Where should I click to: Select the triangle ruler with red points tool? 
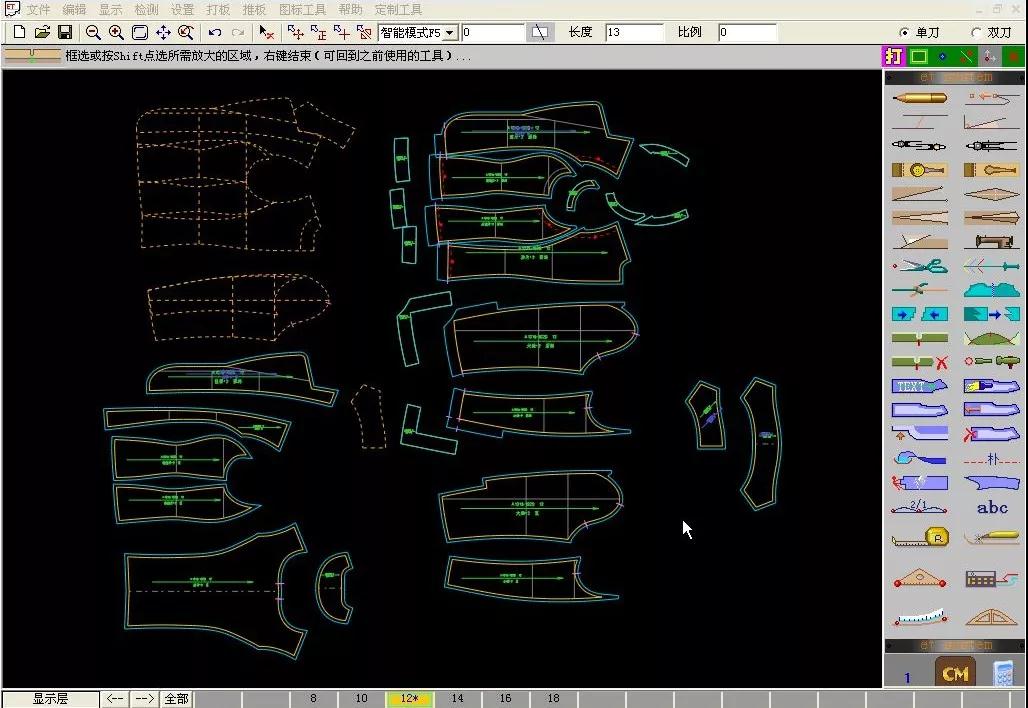[x=919, y=578]
